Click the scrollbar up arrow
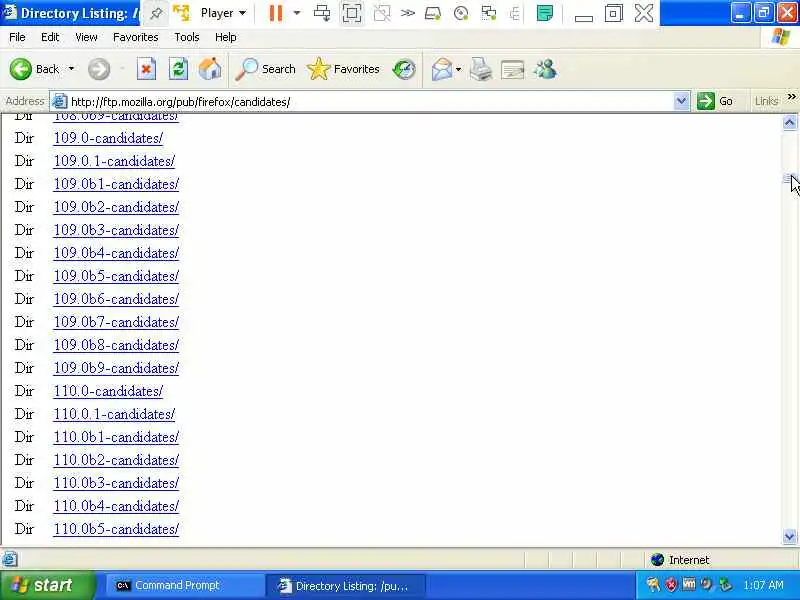Image resolution: width=800 pixels, height=600 pixels. point(789,122)
